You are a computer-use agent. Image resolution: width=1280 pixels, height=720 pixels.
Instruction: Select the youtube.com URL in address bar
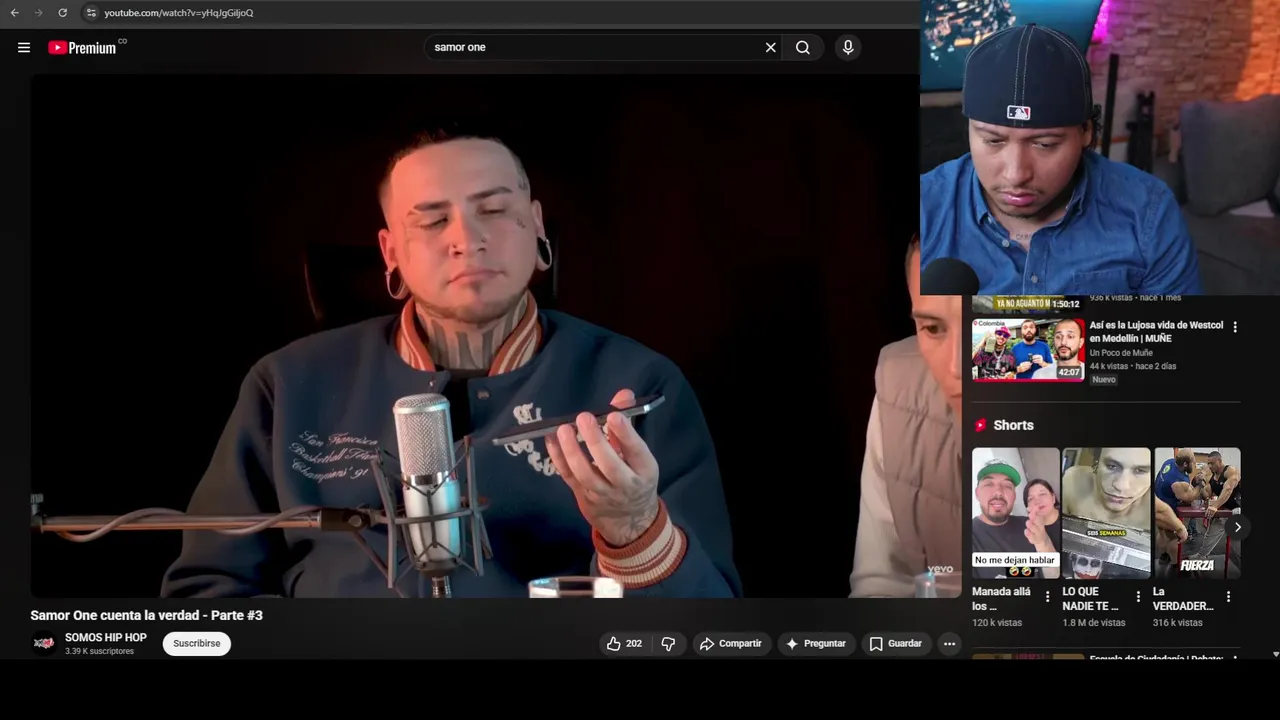(x=179, y=13)
